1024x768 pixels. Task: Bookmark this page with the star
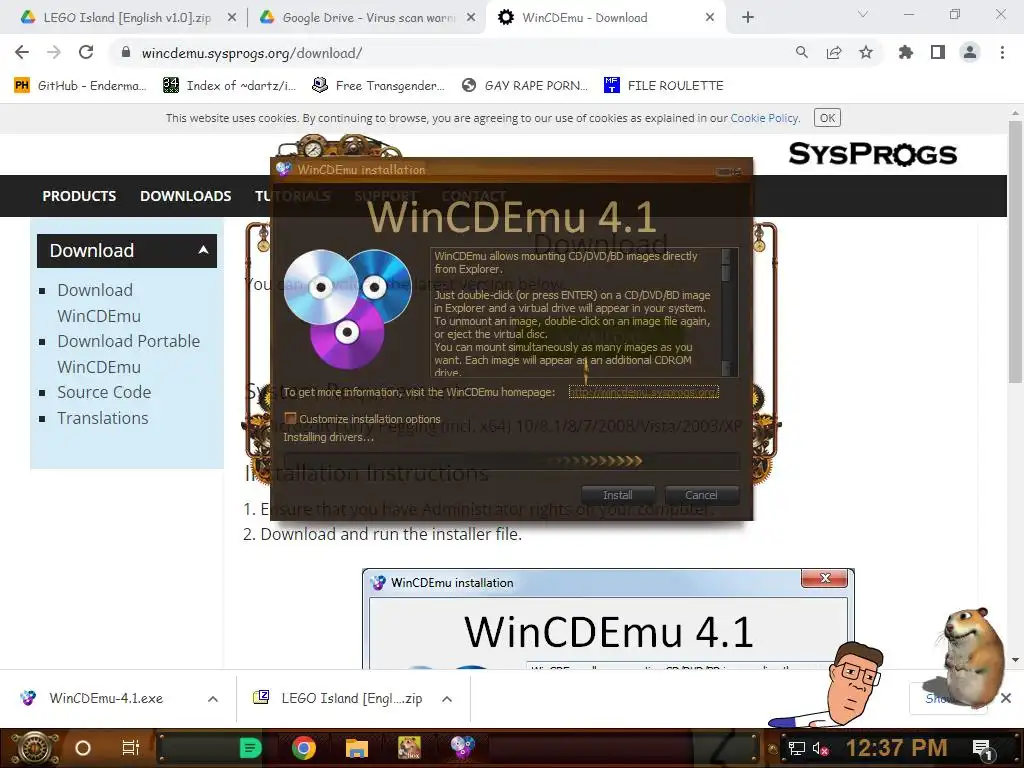(x=866, y=52)
